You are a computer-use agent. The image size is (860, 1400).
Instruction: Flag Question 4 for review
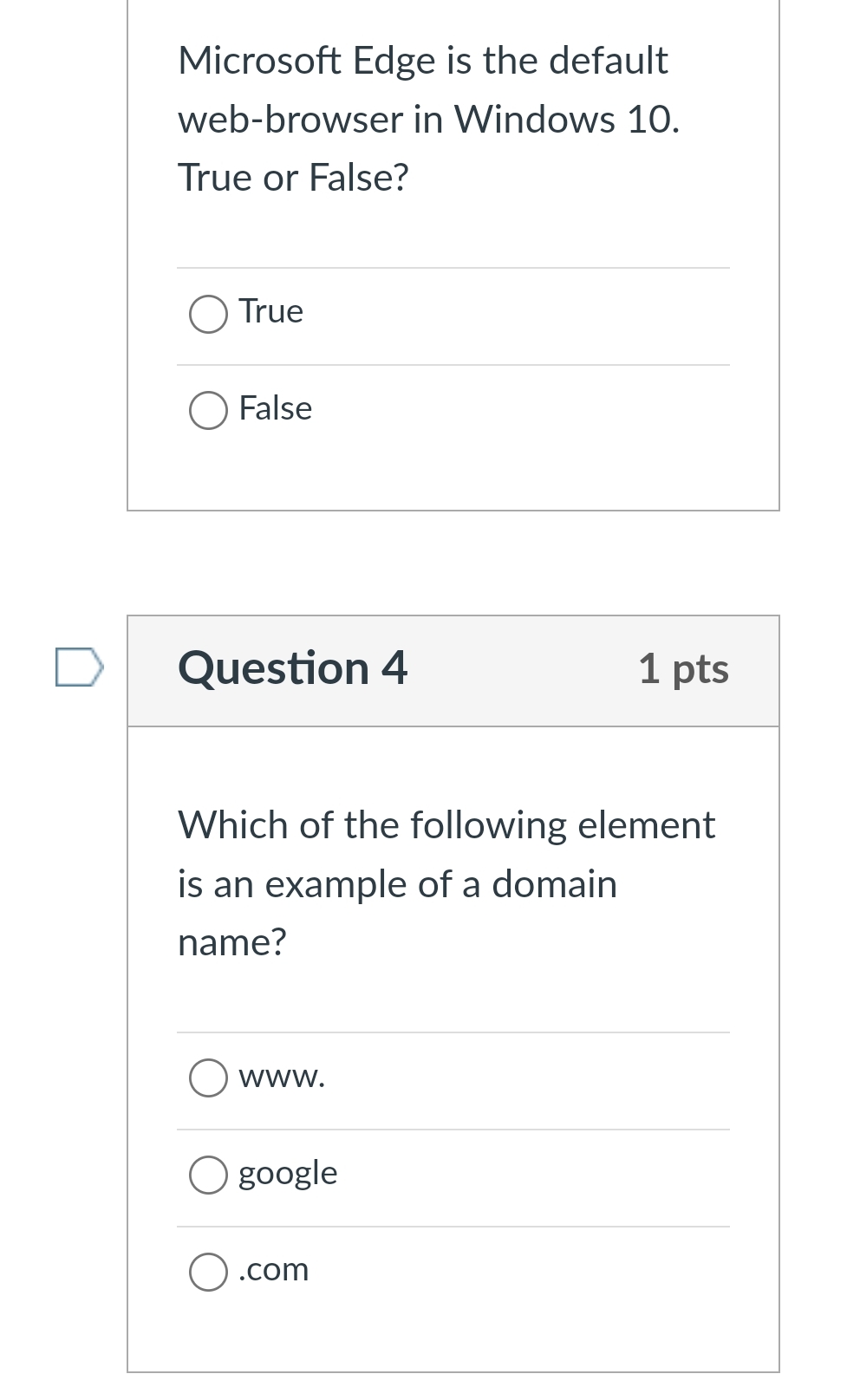pyautogui.click(x=79, y=667)
